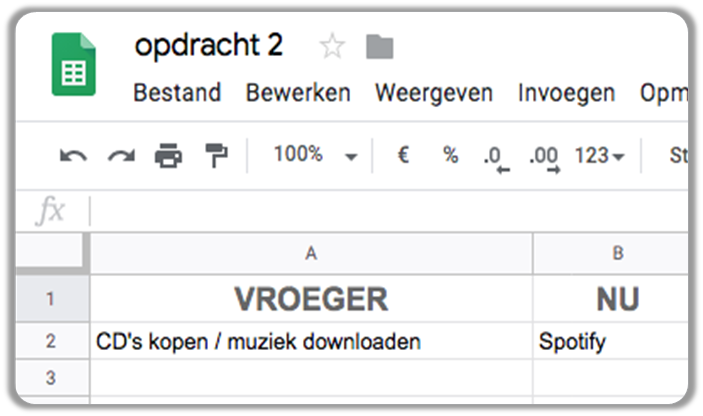Select the paint format tool

coord(216,156)
